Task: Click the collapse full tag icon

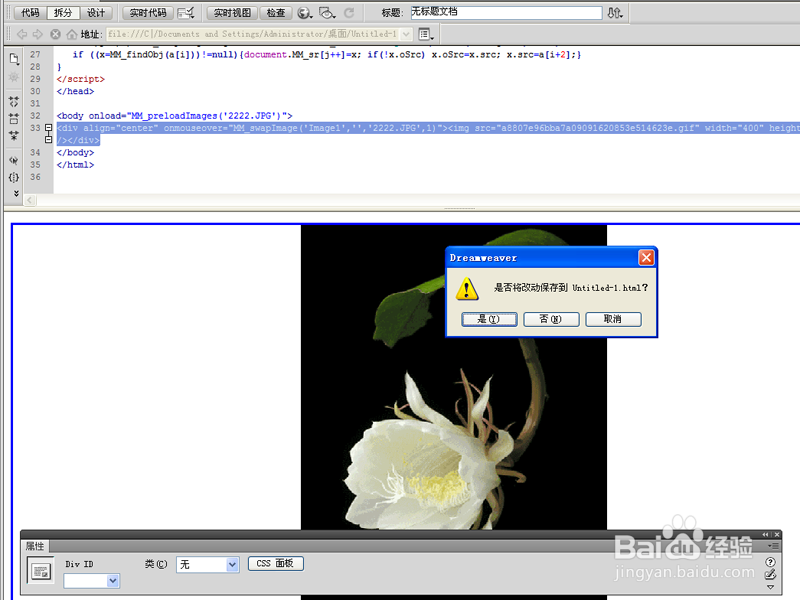Action: [x=14, y=101]
